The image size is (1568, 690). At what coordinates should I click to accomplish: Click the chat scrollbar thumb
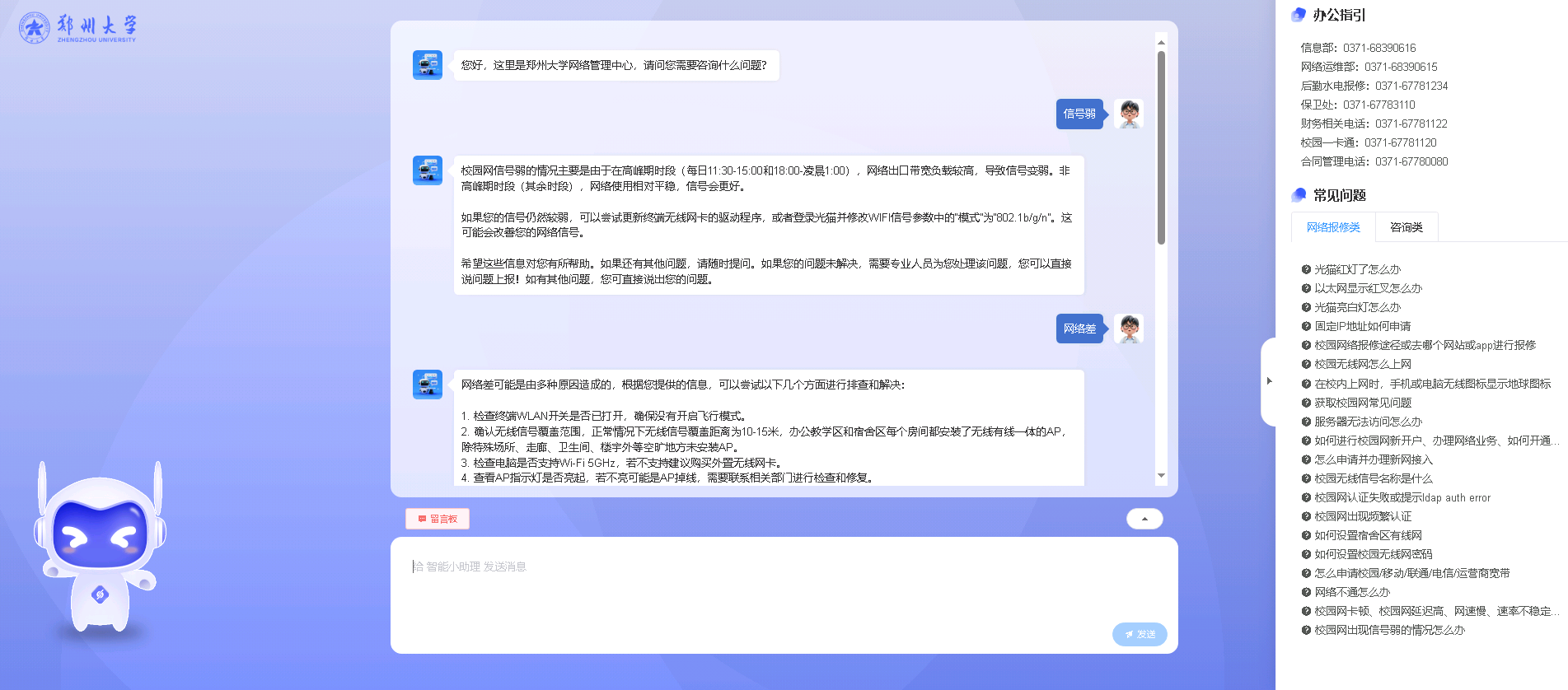[x=1161, y=148]
